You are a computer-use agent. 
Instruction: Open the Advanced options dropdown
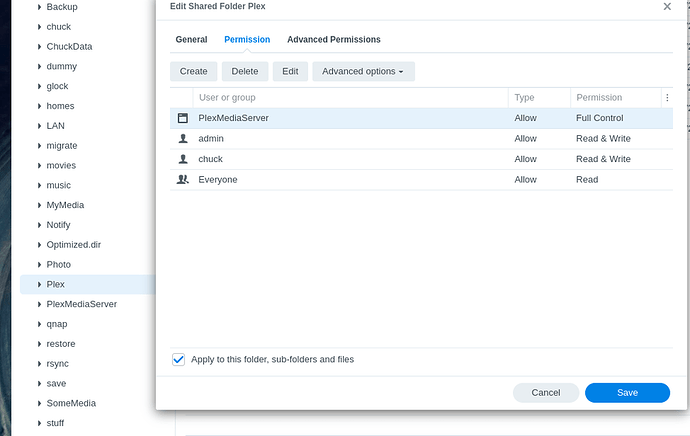pos(363,71)
